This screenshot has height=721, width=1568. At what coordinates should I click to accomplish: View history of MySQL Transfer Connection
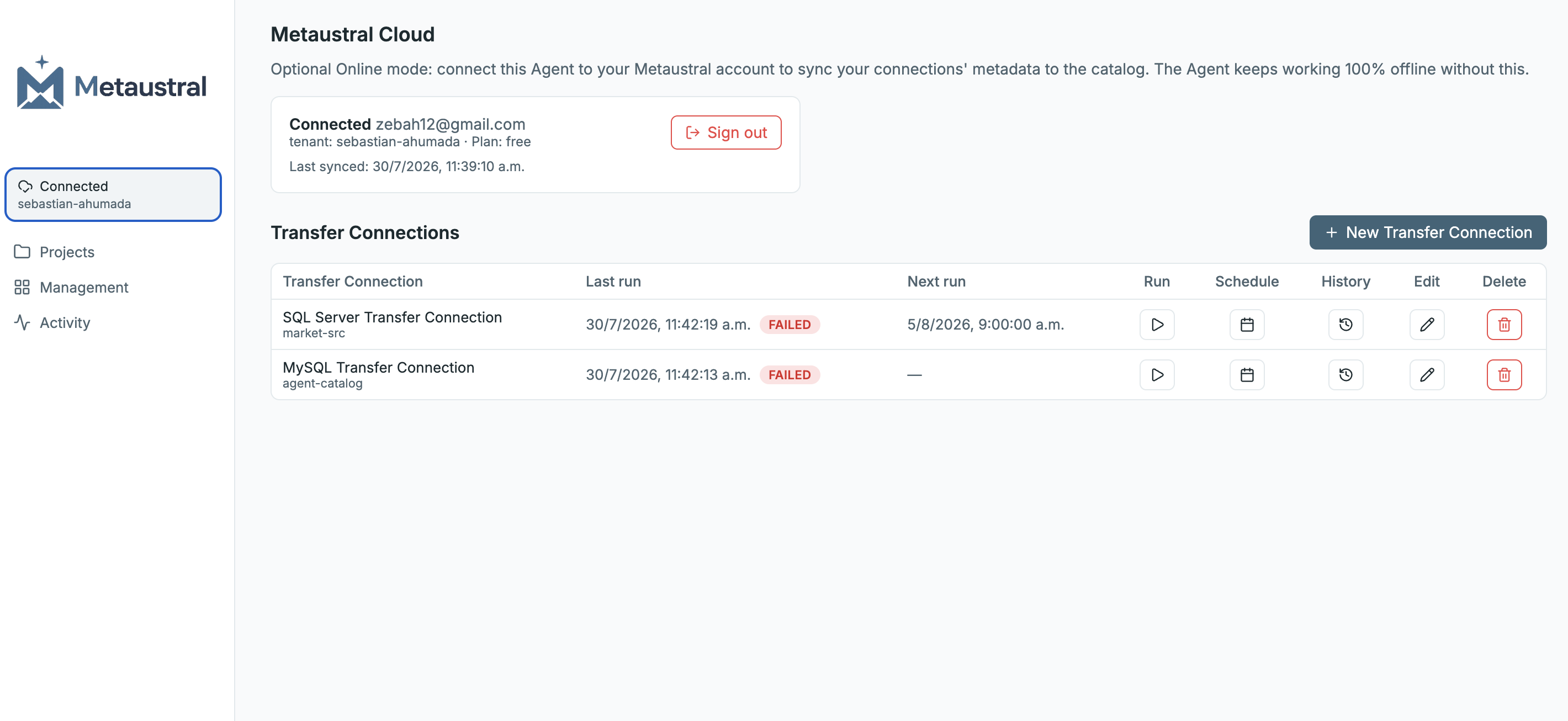coord(1345,375)
